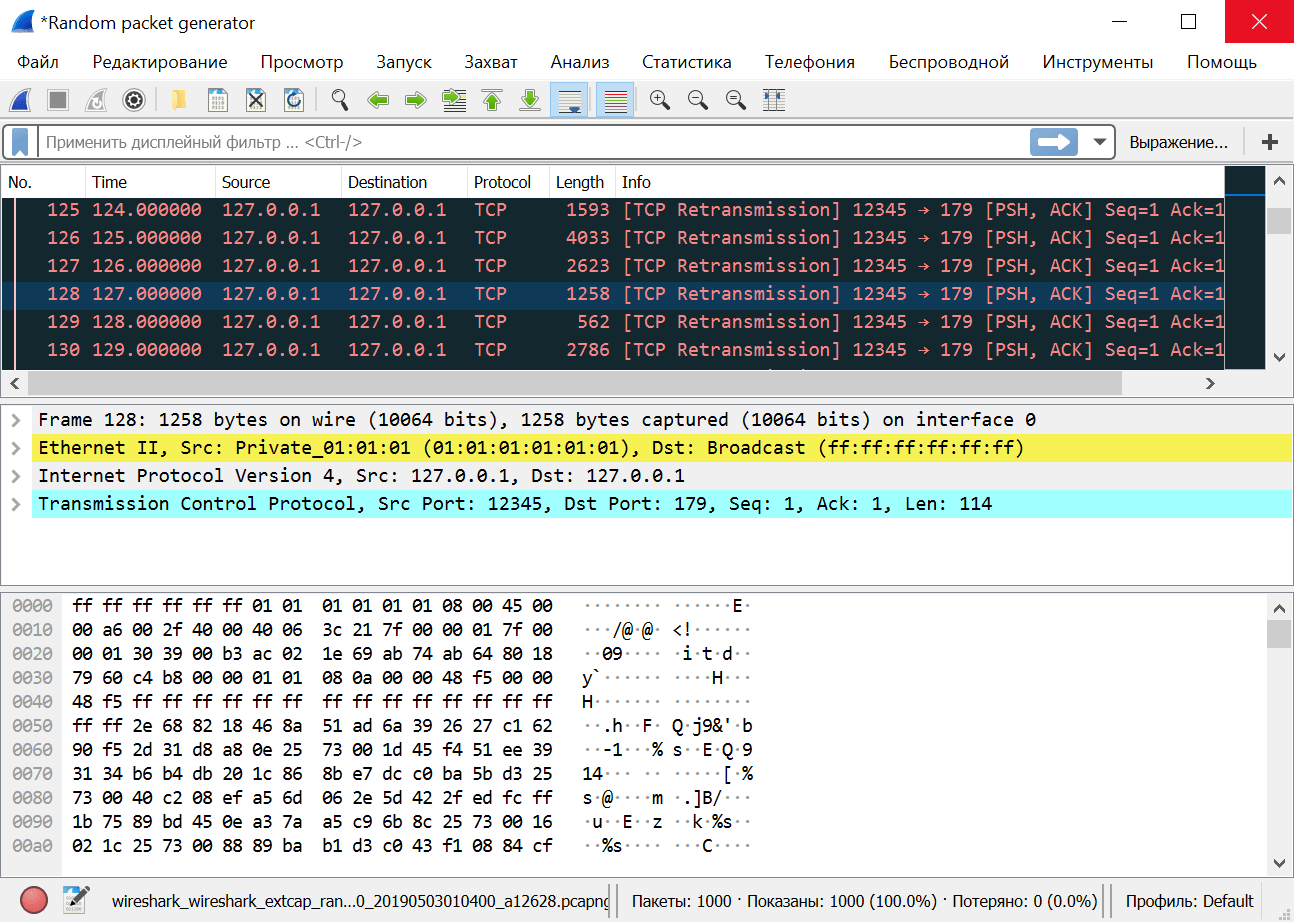
Task: Open the Редактирование menu
Action: point(160,62)
